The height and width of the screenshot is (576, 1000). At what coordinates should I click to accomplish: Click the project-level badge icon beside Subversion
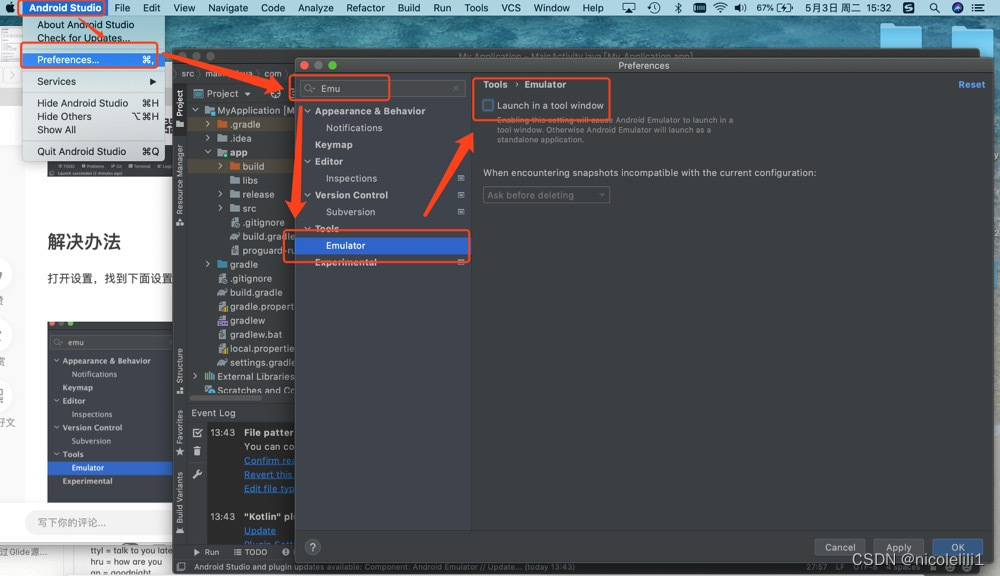(461, 212)
